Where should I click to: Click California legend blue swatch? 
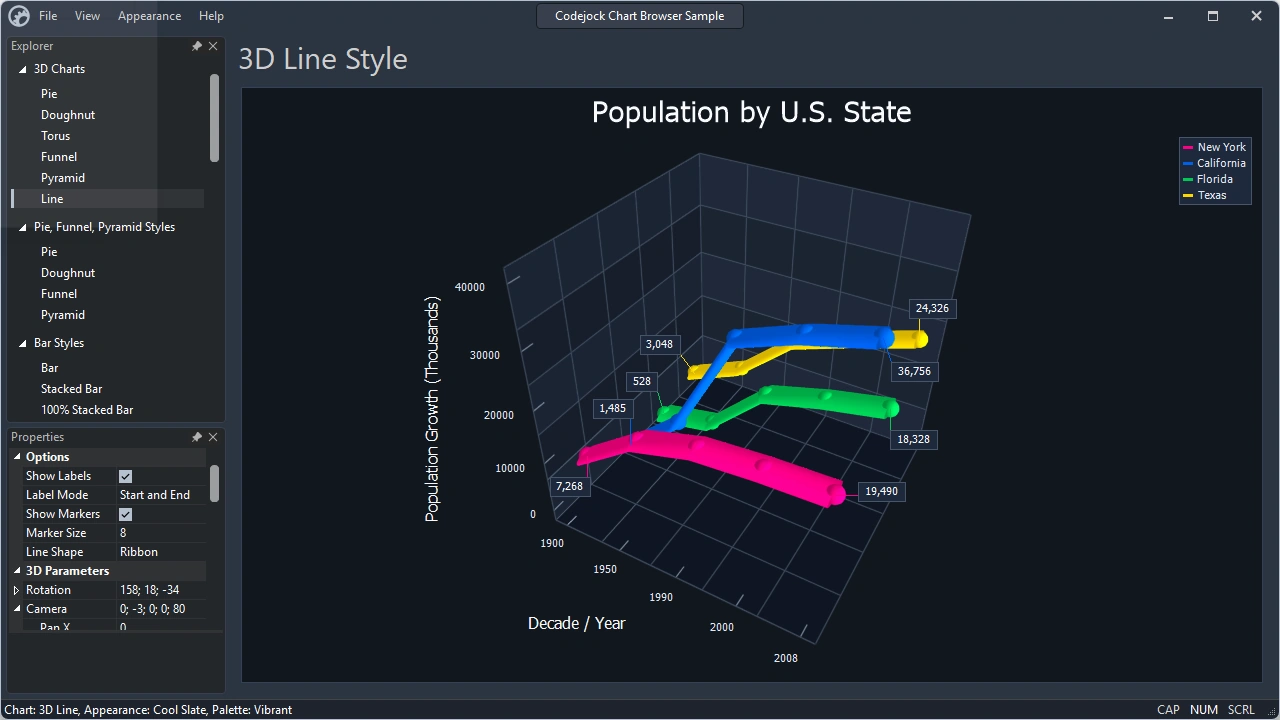tap(1188, 163)
